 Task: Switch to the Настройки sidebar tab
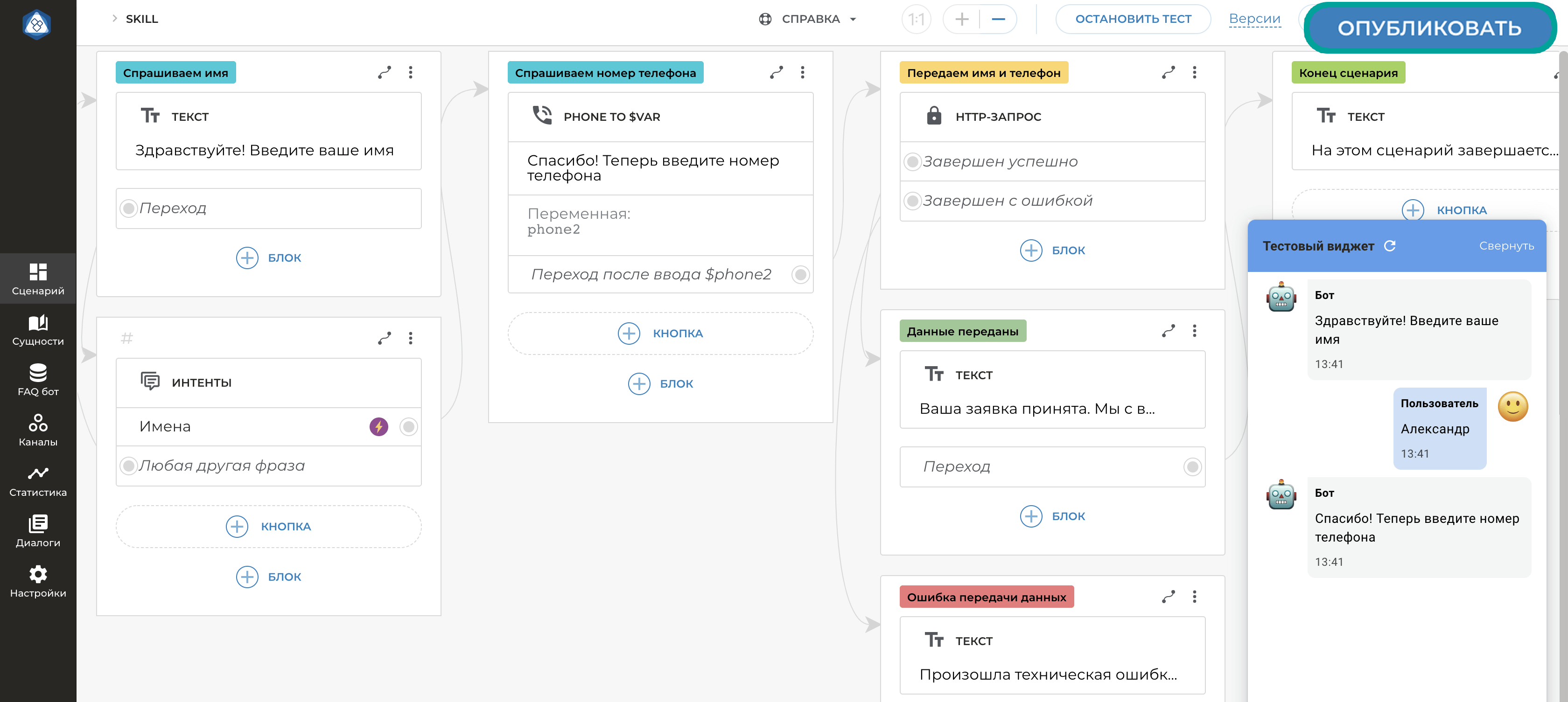pyautogui.click(x=38, y=582)
